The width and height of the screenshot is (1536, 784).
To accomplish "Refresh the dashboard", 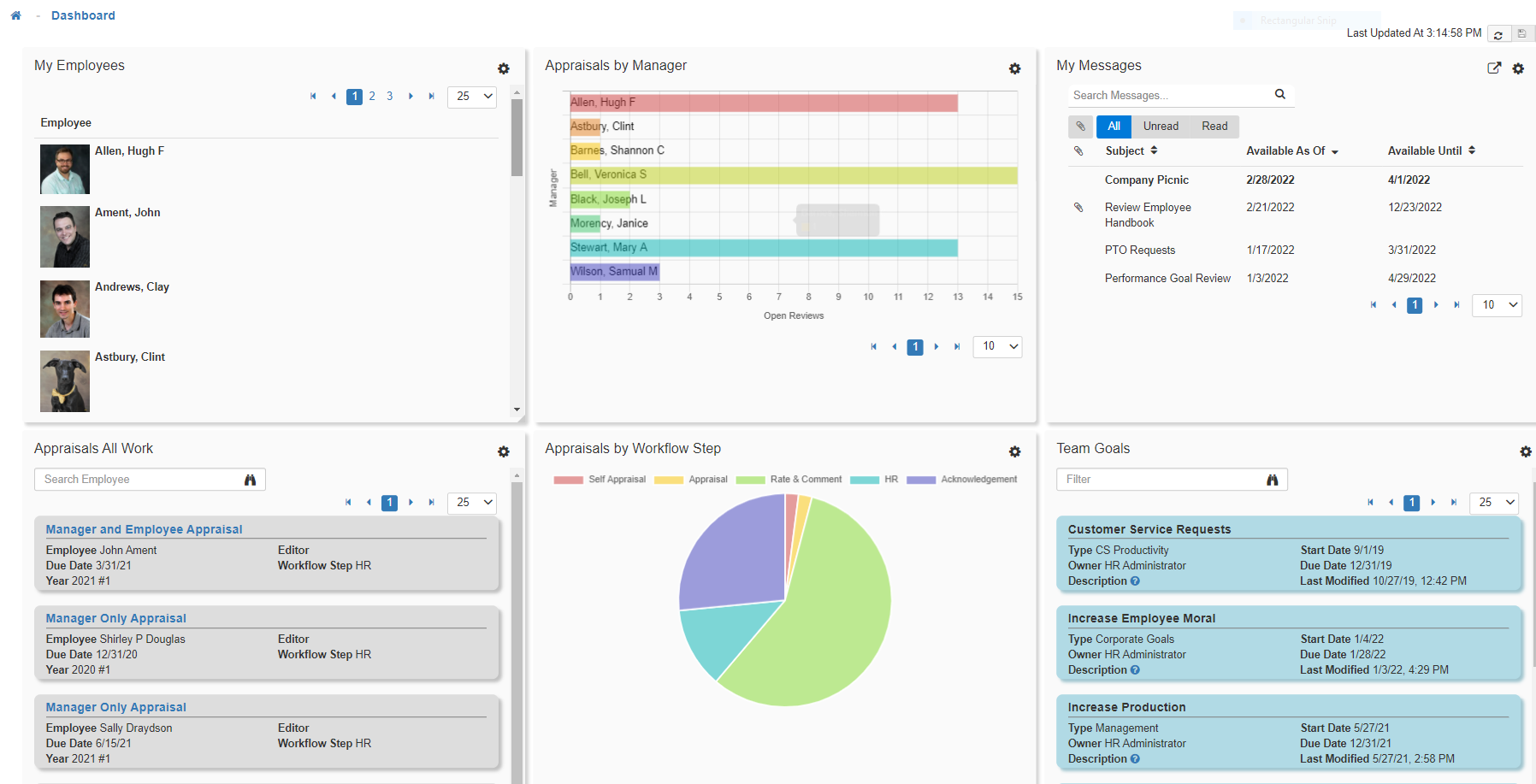I will 1498,34.
